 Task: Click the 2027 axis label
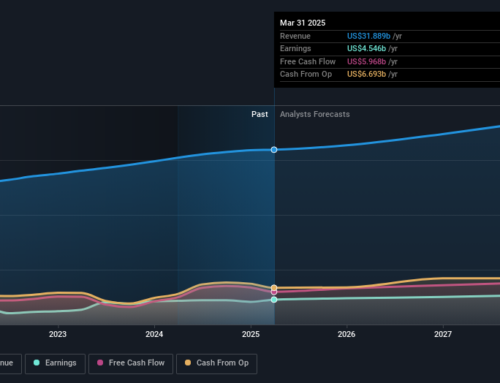(443, 334)
